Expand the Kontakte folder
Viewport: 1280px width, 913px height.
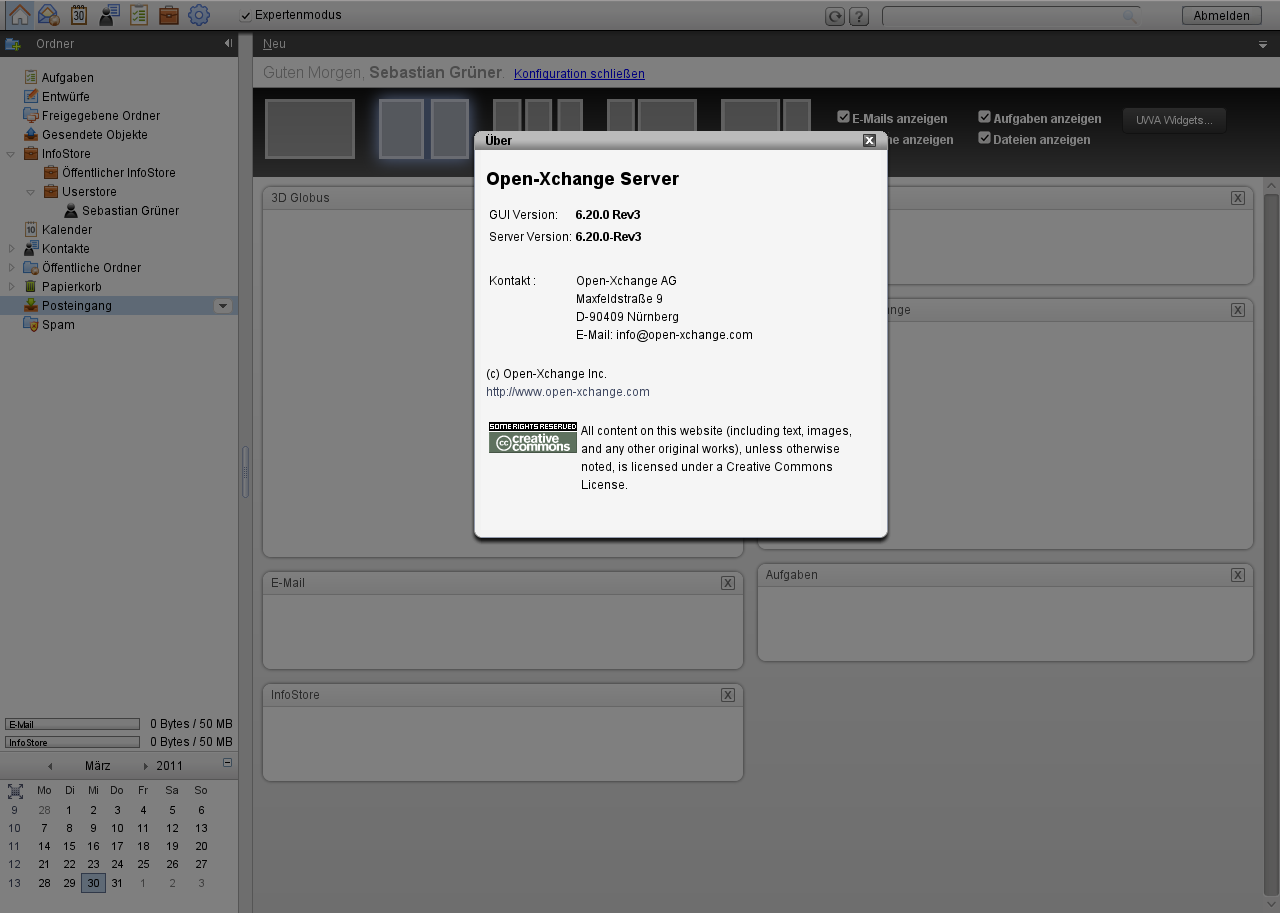(10, 248)
